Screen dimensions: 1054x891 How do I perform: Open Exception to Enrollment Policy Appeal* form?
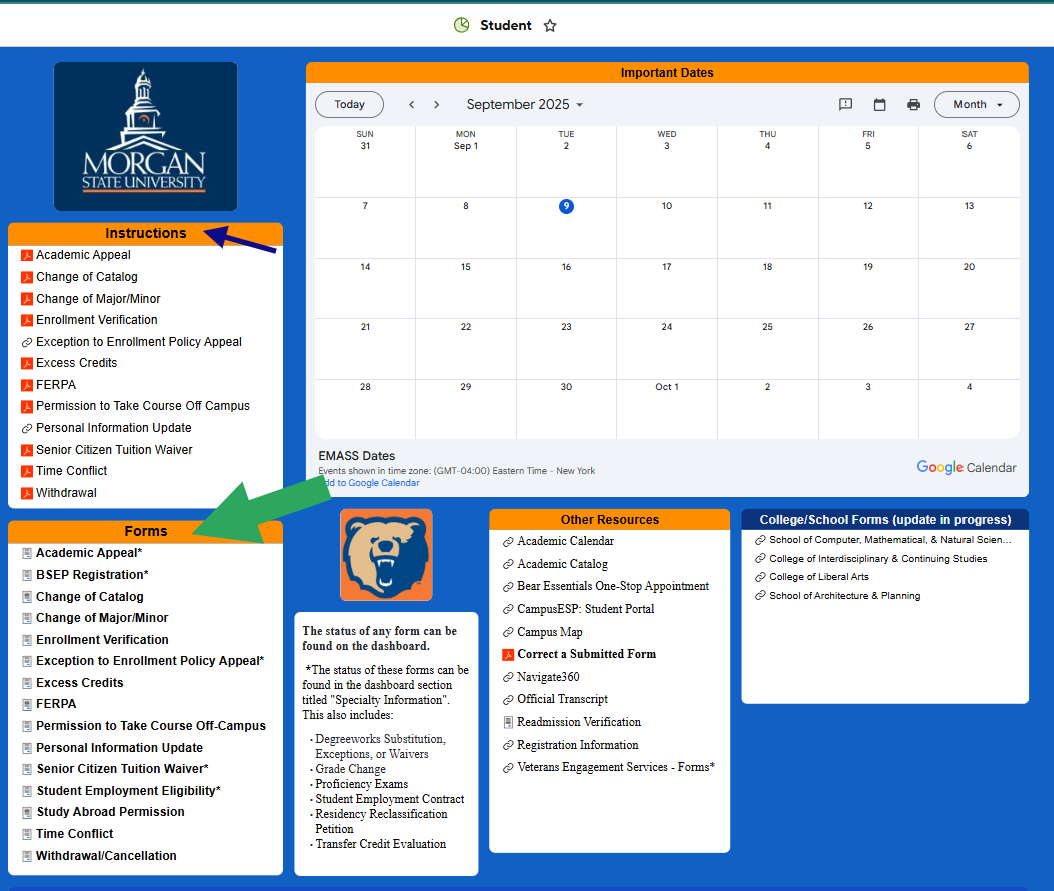150,661
